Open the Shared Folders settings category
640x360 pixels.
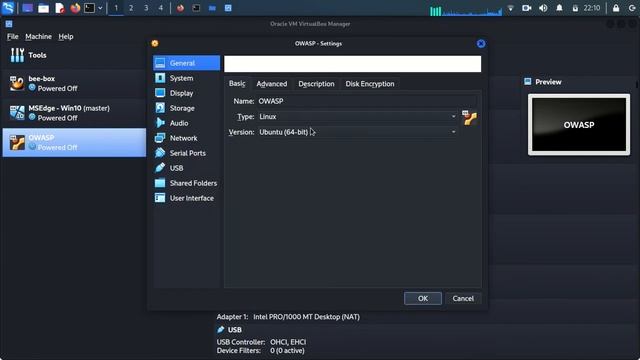coord(187,183)
